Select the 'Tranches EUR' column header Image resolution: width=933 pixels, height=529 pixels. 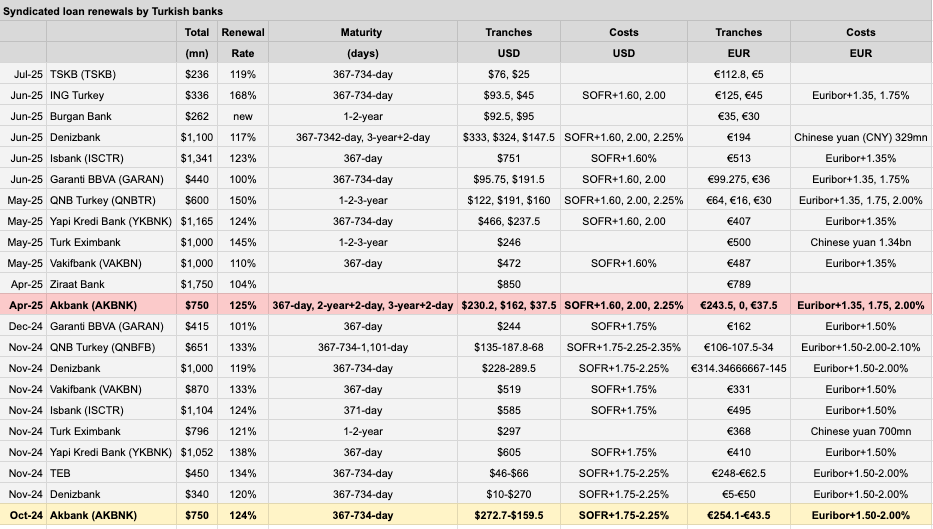coord(738,42)
